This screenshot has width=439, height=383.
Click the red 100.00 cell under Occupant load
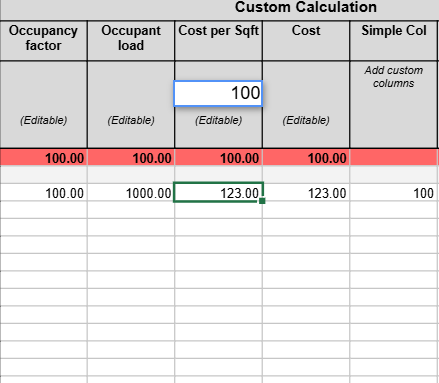[131, 157]
